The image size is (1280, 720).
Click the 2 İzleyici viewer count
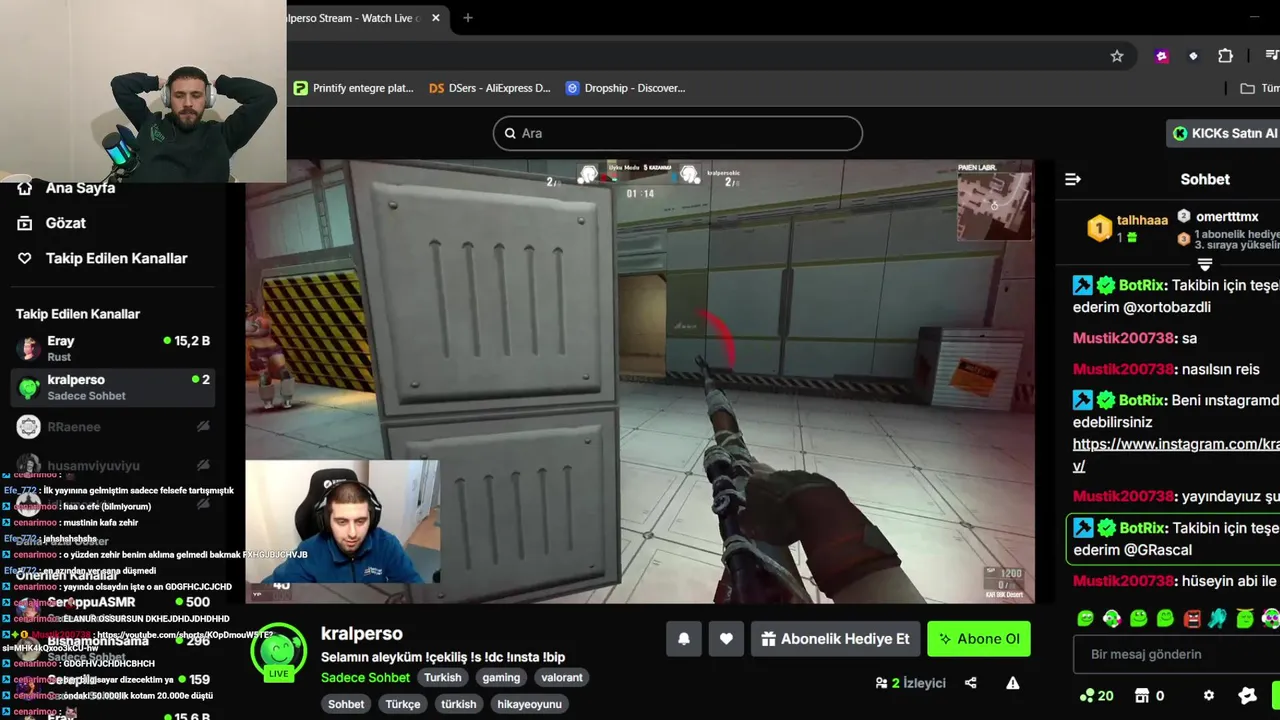[x=911, y=683]
